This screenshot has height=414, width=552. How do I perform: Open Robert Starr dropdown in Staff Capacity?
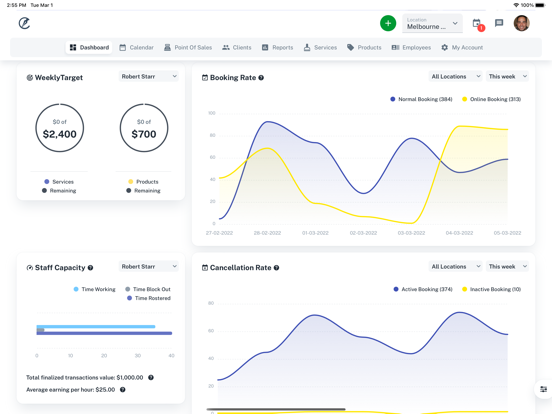point(149,266)
